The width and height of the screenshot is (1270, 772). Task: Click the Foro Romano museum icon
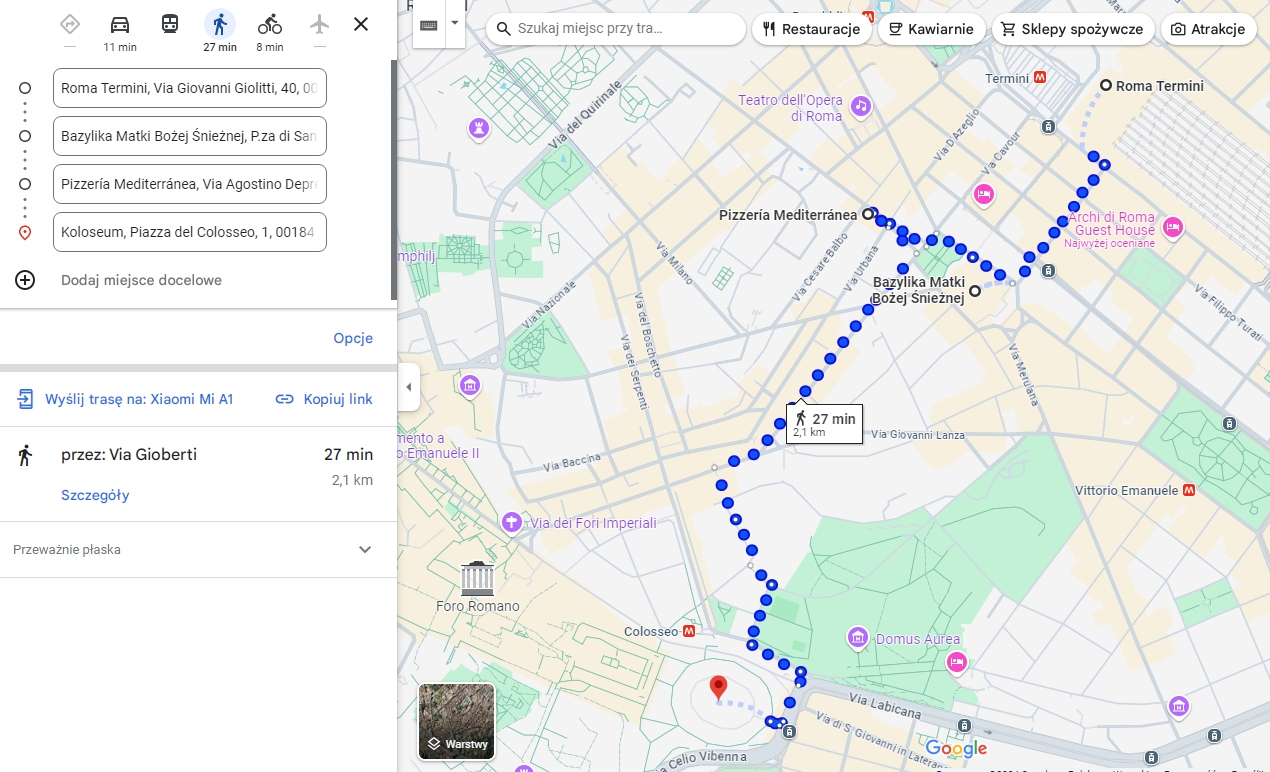(478, 578)
